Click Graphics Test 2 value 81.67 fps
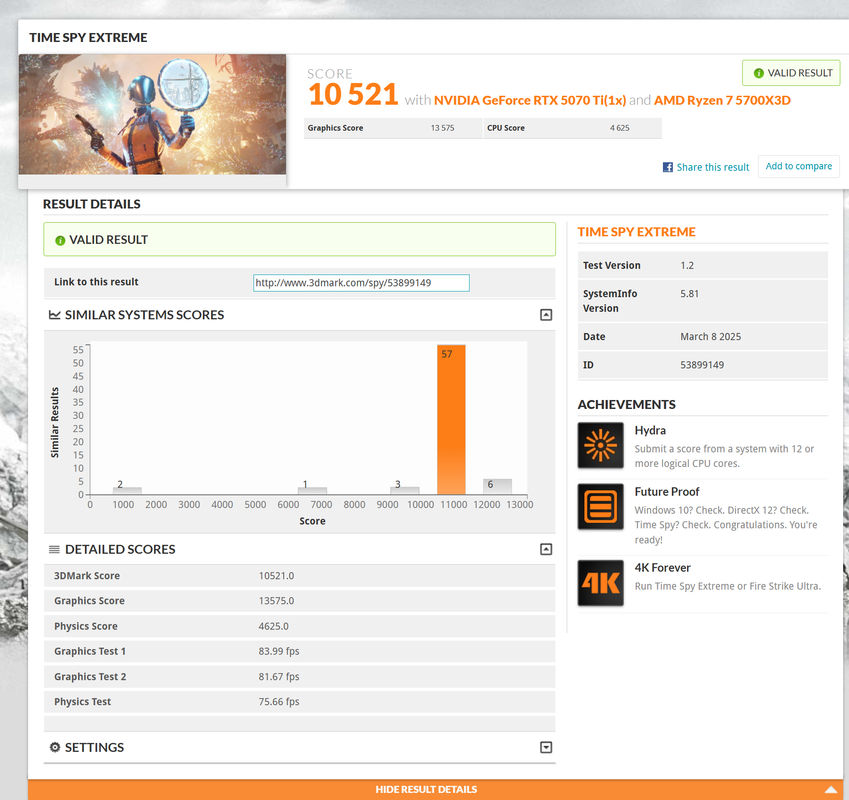 click(x=279, y=677)
